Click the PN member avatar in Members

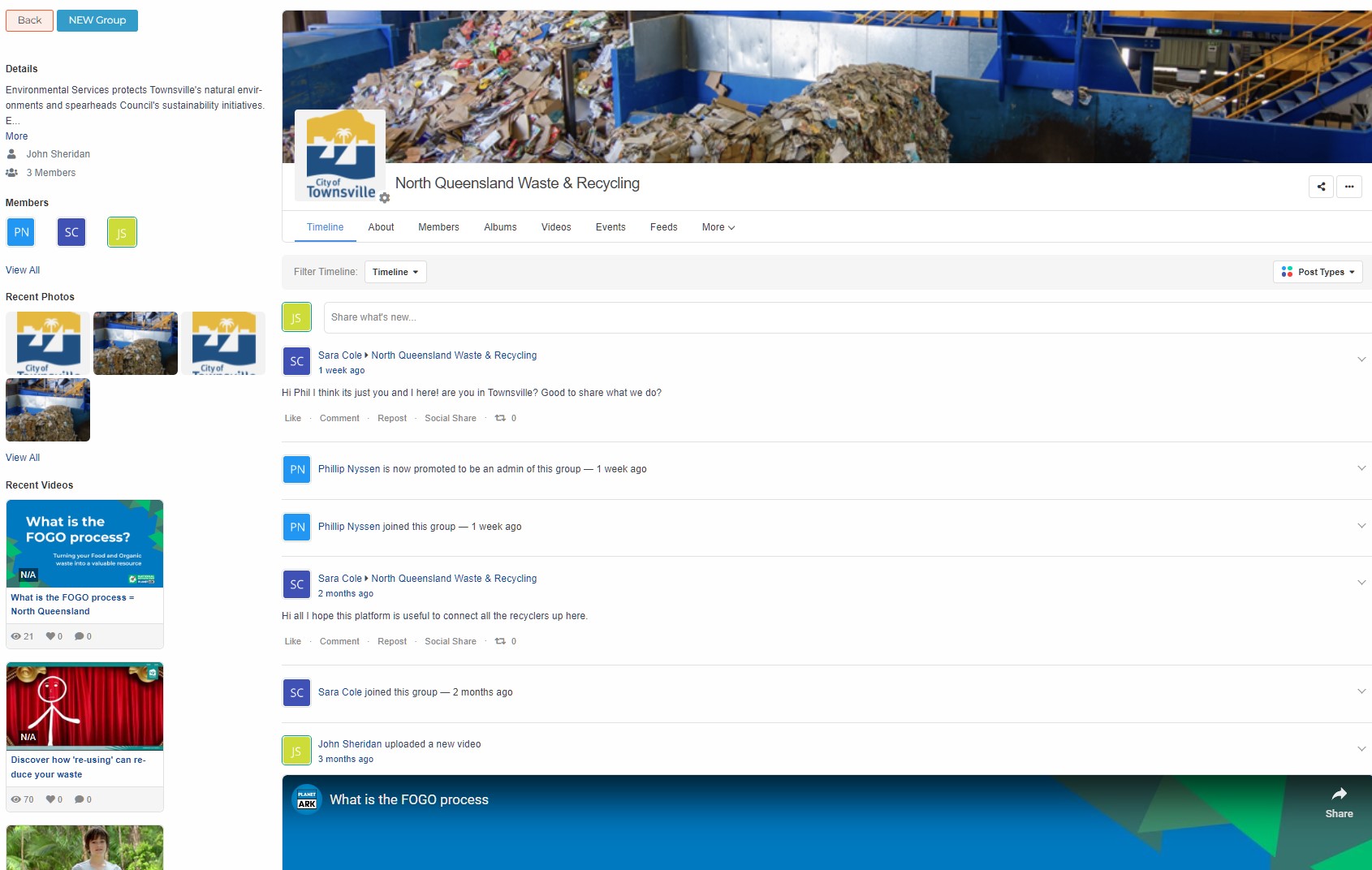coord(21,232)
